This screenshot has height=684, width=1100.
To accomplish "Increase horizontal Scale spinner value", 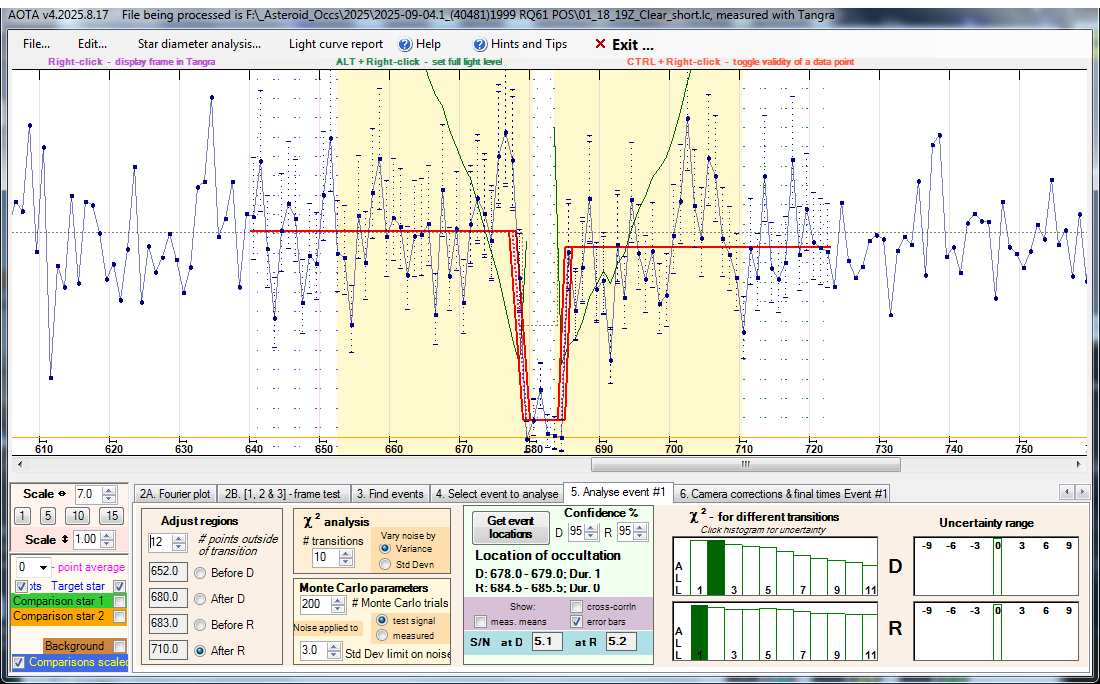I will click(x=110, y=490).
